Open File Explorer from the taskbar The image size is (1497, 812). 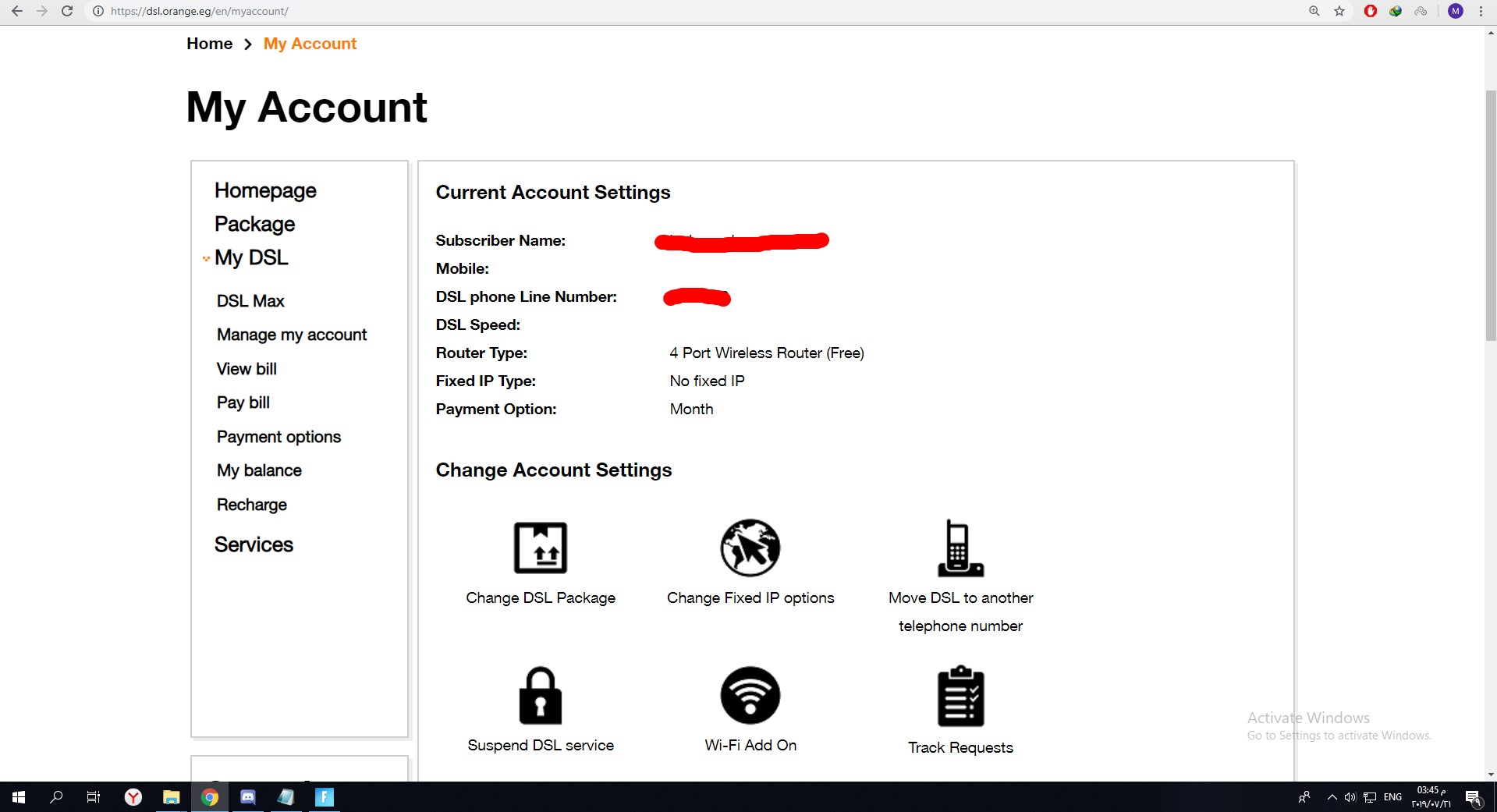tap(172, 796)
